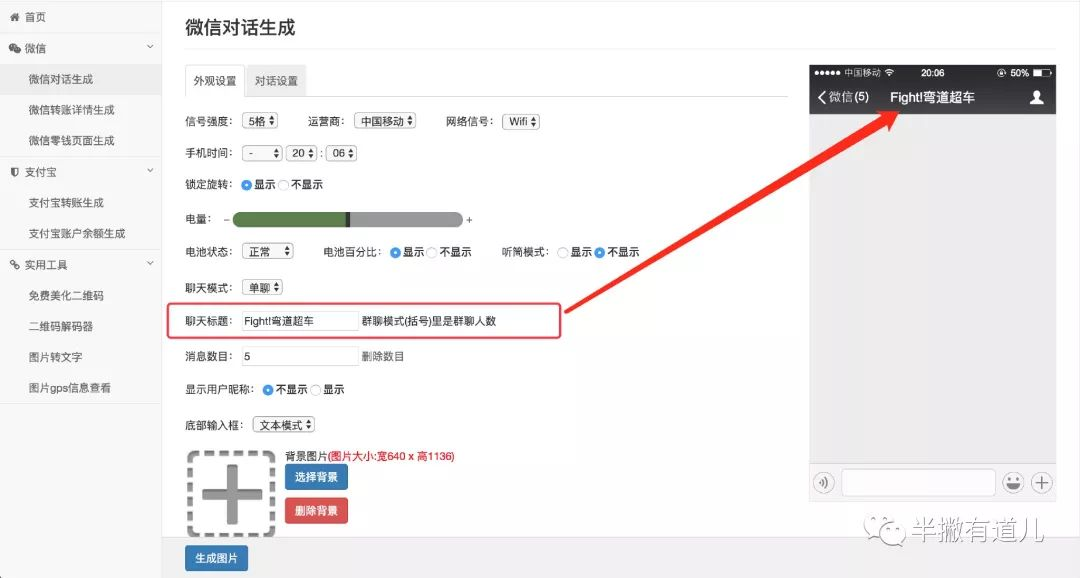1080x578 pixels.
Task: Select 不显示 for 电池百分比
Action: (432, 253)
